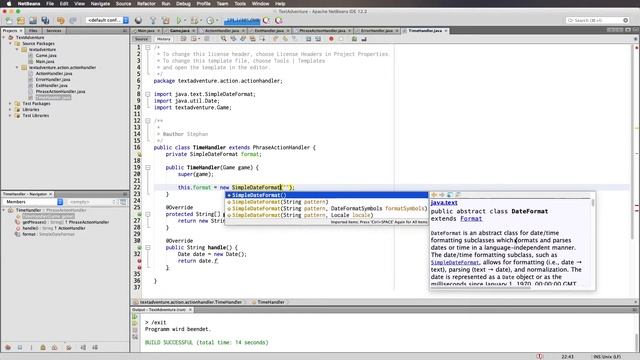640x360 pixels.
Task: Click the Find Next Occurrence editor icon
Action: click(x=243, y=39)
